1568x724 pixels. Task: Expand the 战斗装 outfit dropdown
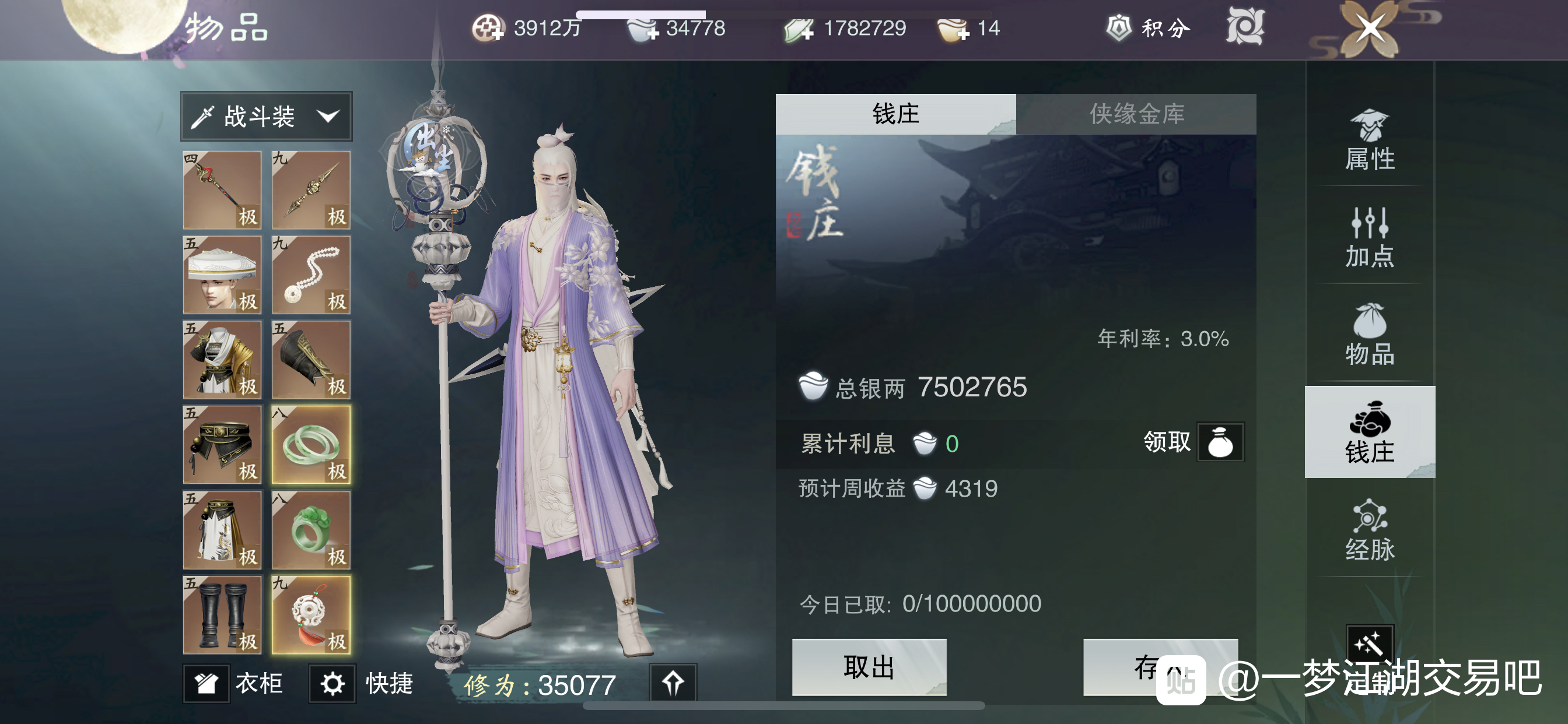(266, 116)
